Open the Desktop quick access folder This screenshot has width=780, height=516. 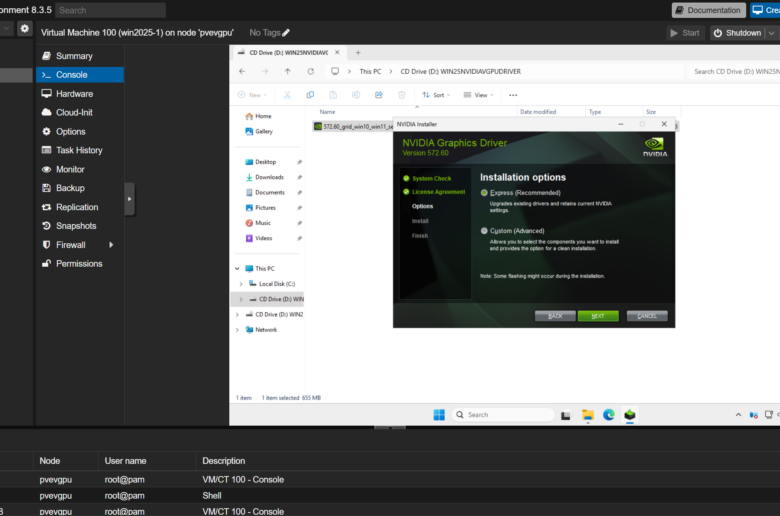pyautogui.click(x=261, y=162)
